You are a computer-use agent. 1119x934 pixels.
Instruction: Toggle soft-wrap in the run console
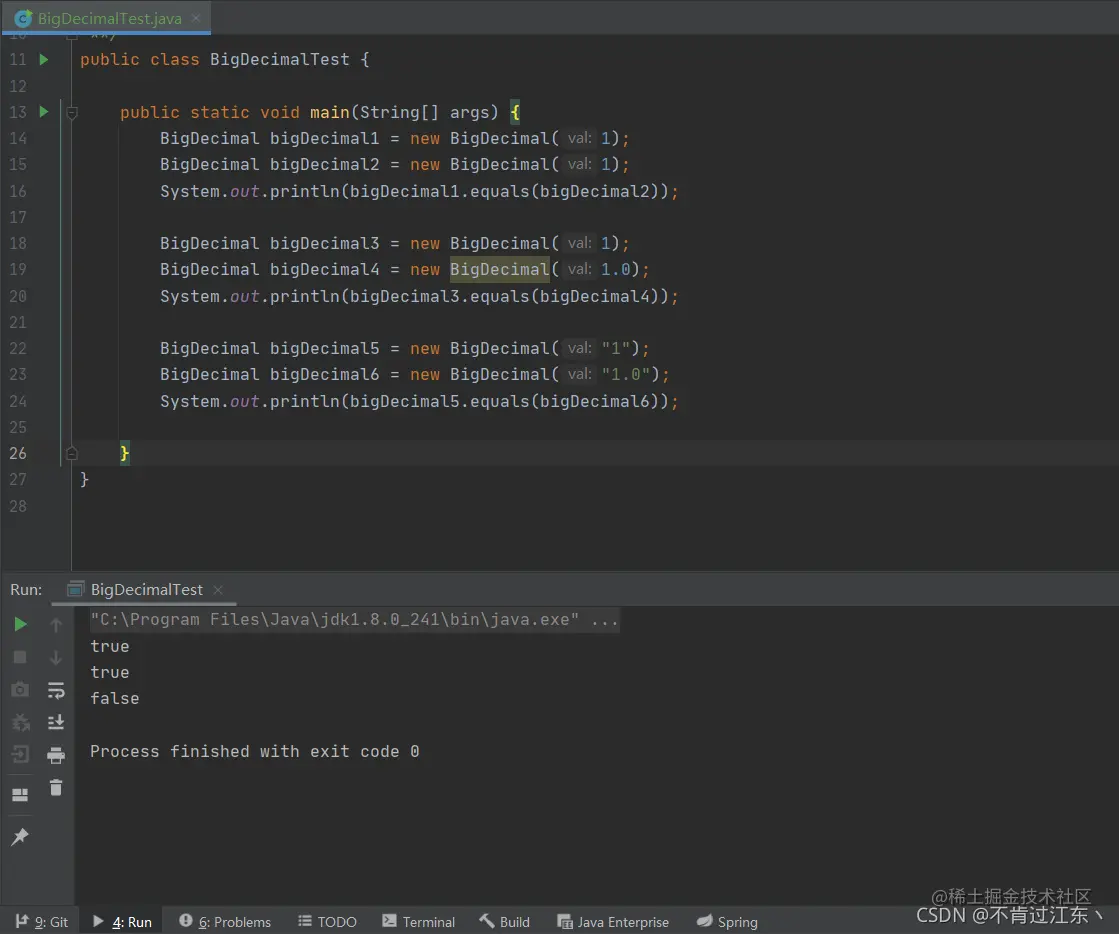[x=56, y=690]
